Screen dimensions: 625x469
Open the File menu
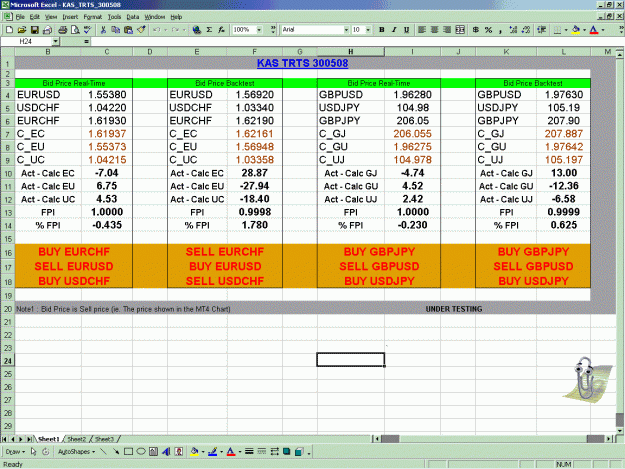(x=20, y=17)
